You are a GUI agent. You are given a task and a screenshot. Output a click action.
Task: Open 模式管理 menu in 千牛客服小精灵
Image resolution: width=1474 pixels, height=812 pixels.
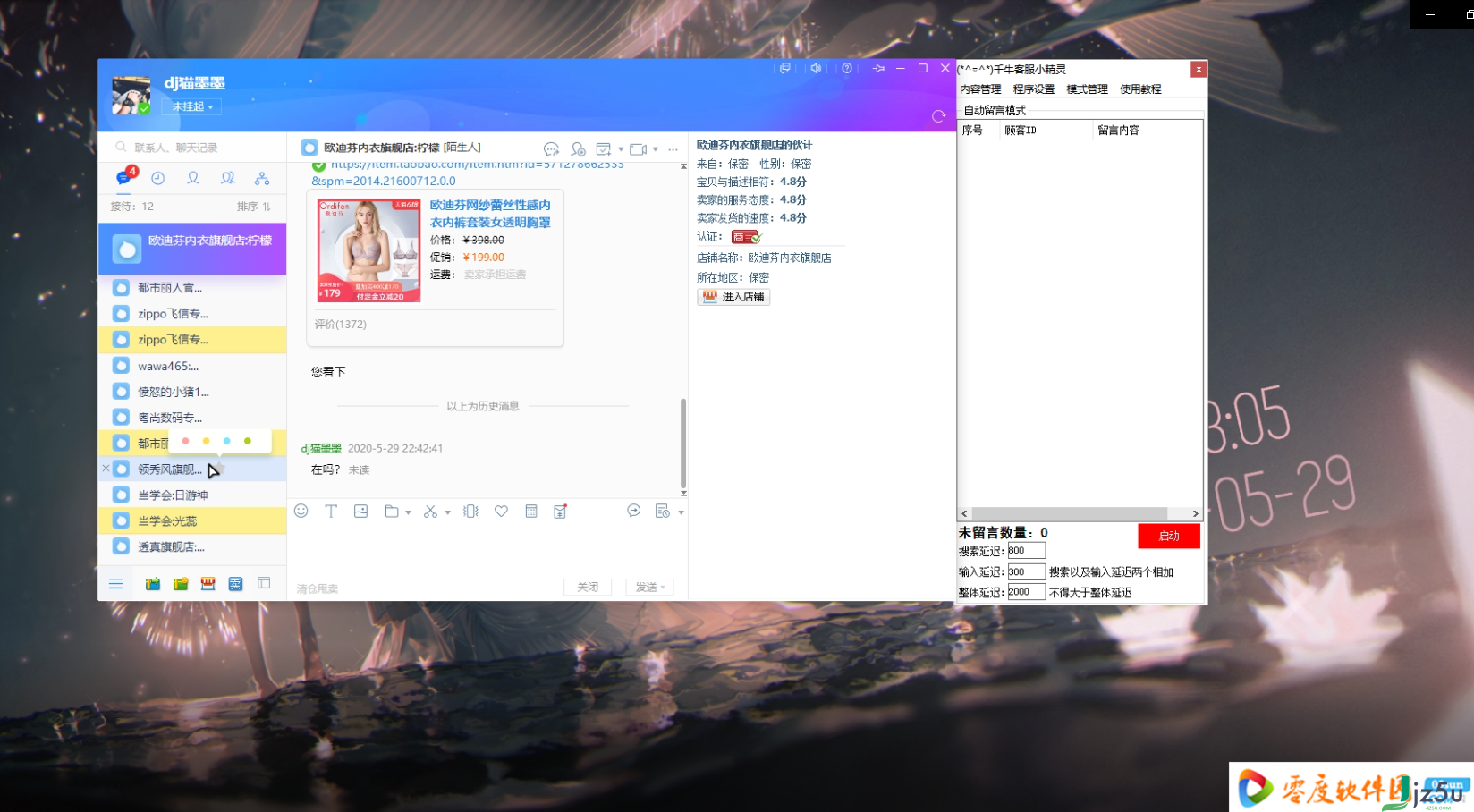(1088, 89)
